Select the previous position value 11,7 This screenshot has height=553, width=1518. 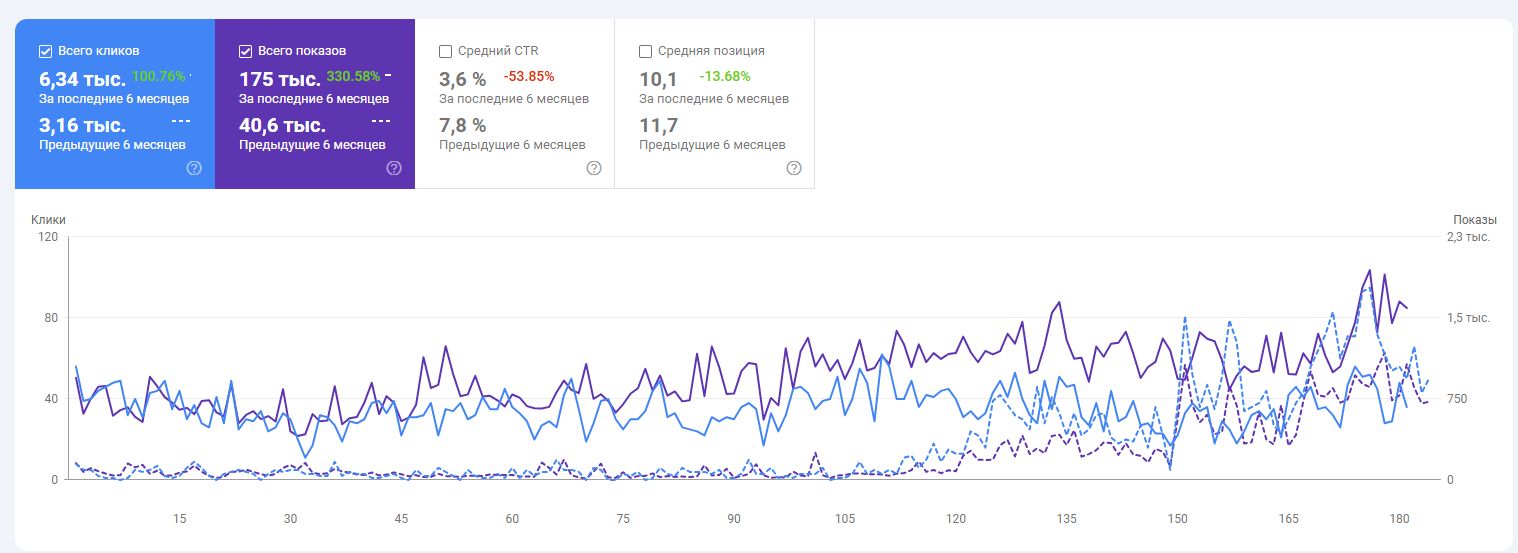659,125
